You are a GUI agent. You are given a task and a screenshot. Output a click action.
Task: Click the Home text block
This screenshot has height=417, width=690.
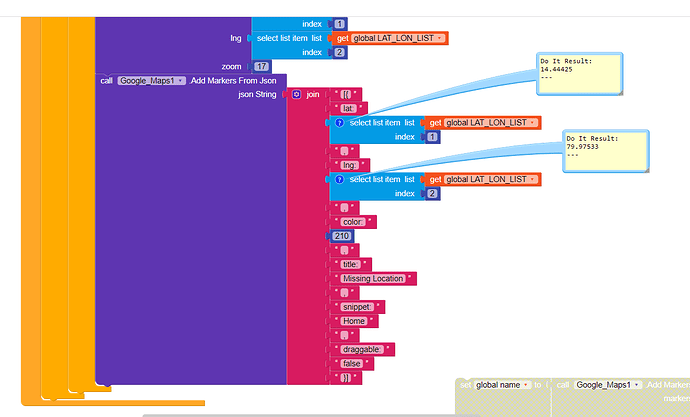(354, 321)
